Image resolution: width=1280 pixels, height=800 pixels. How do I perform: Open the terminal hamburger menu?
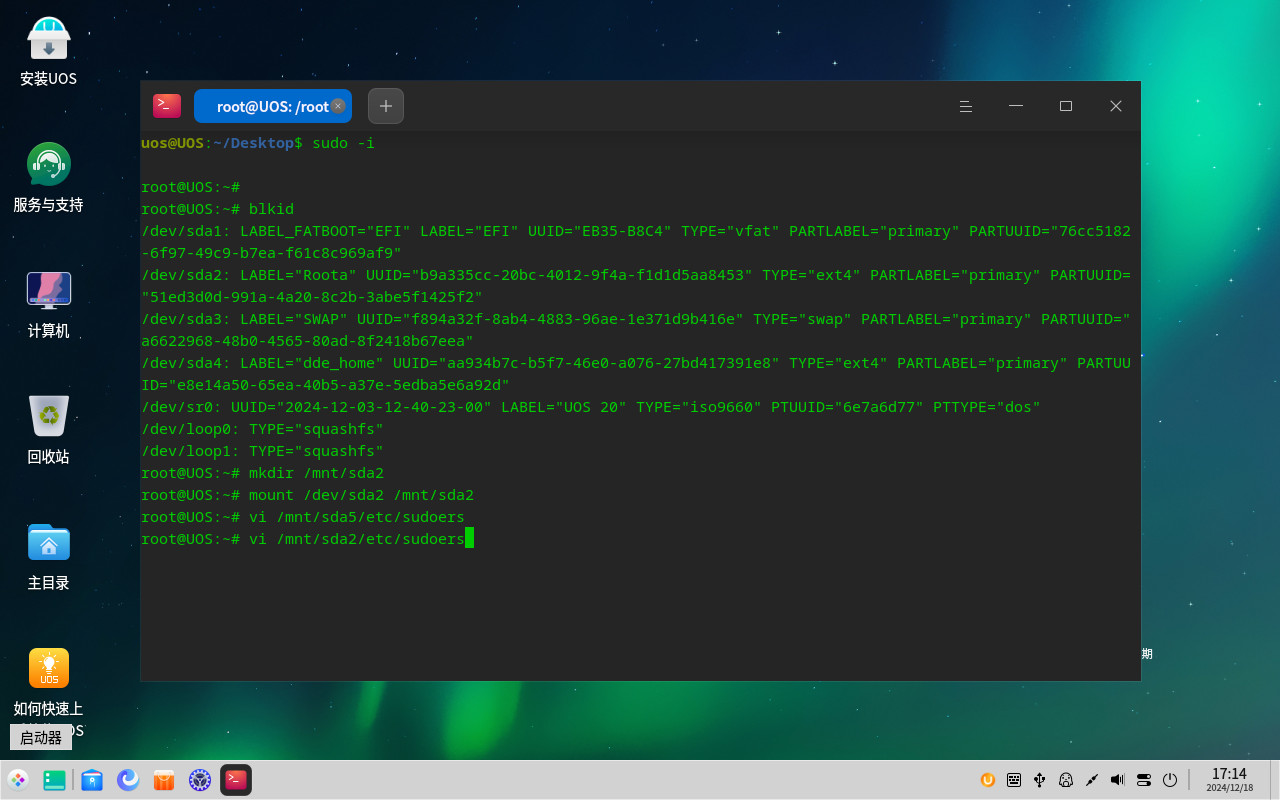tap(966, 106)
